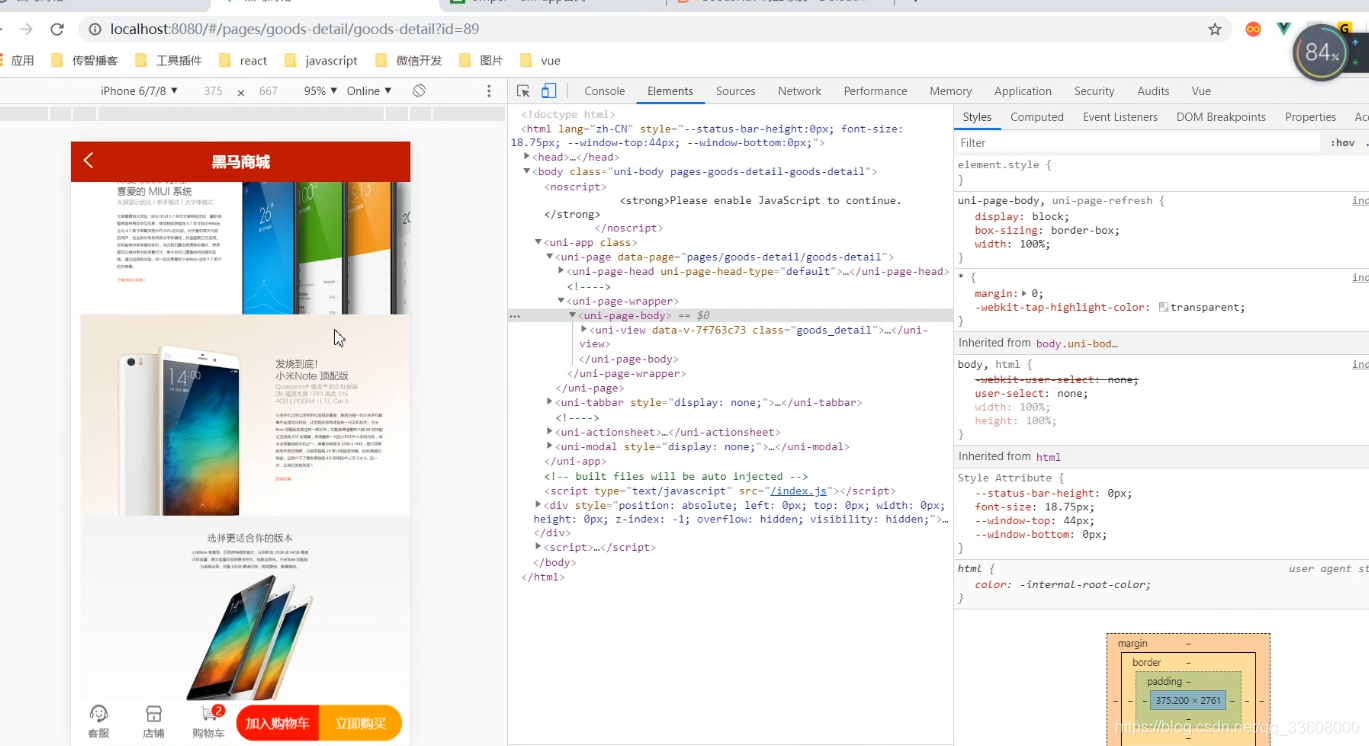Viewport: 1369px width, 746px height.
Task: Collapse the uni-app class node
Action: click(538, 242)
